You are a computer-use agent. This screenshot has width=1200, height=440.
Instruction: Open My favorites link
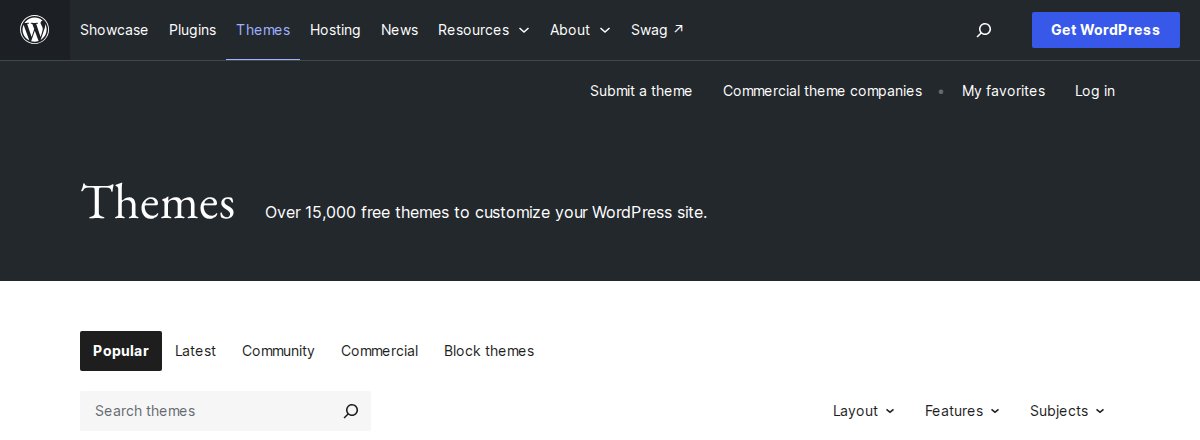[x=1003, y=91]
